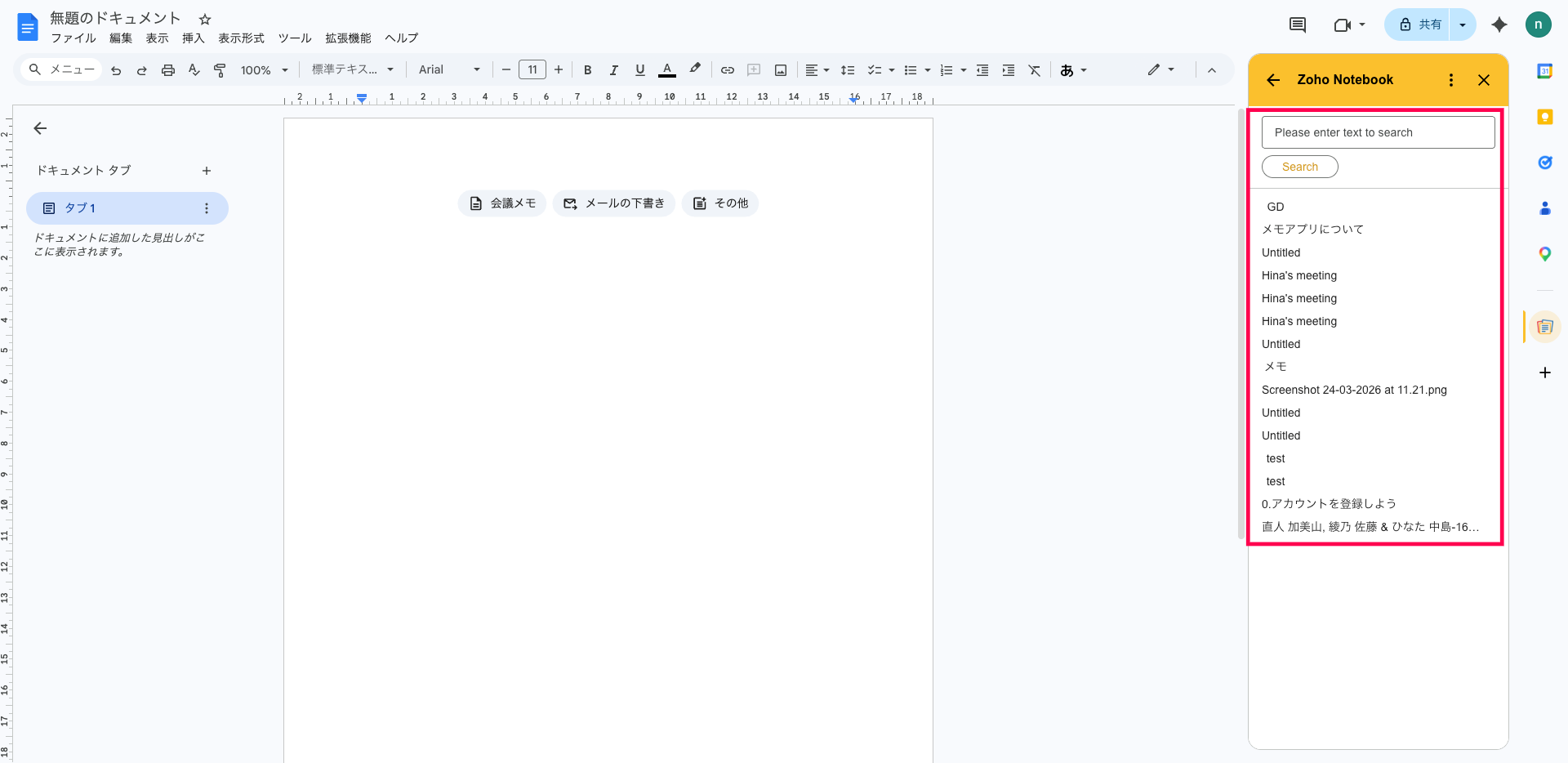
Task: Click the Zoho Notebook search text field
Action: point(1378,132)
